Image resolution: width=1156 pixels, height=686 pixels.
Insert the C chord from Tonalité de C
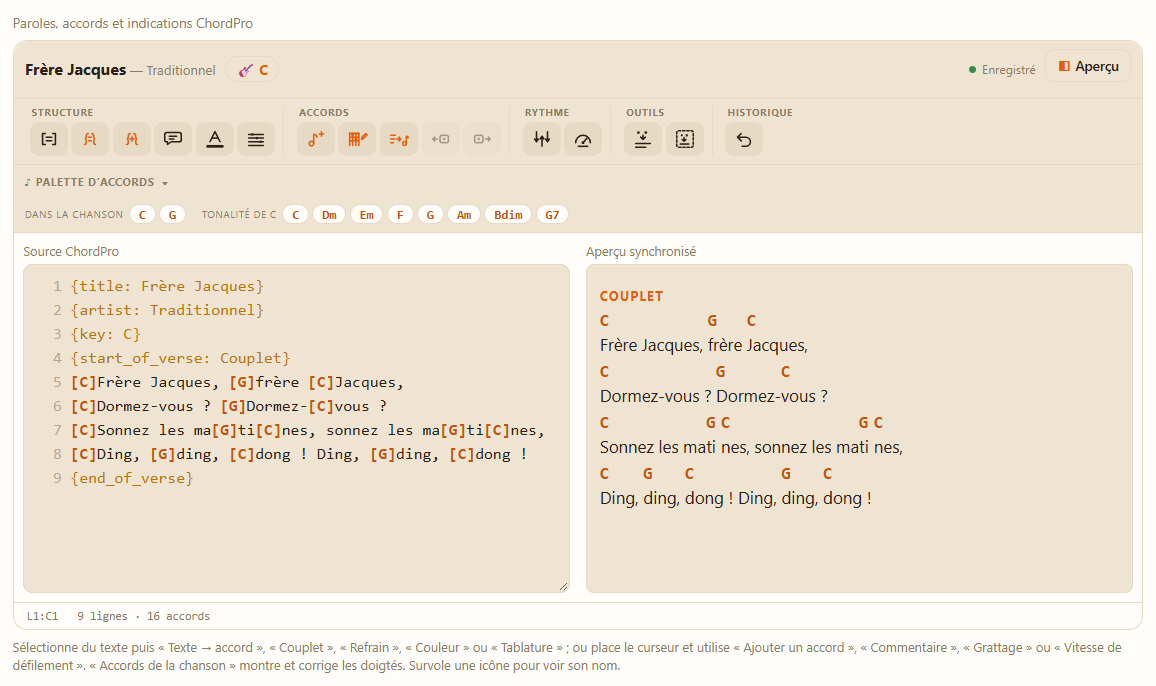[296, 215]
